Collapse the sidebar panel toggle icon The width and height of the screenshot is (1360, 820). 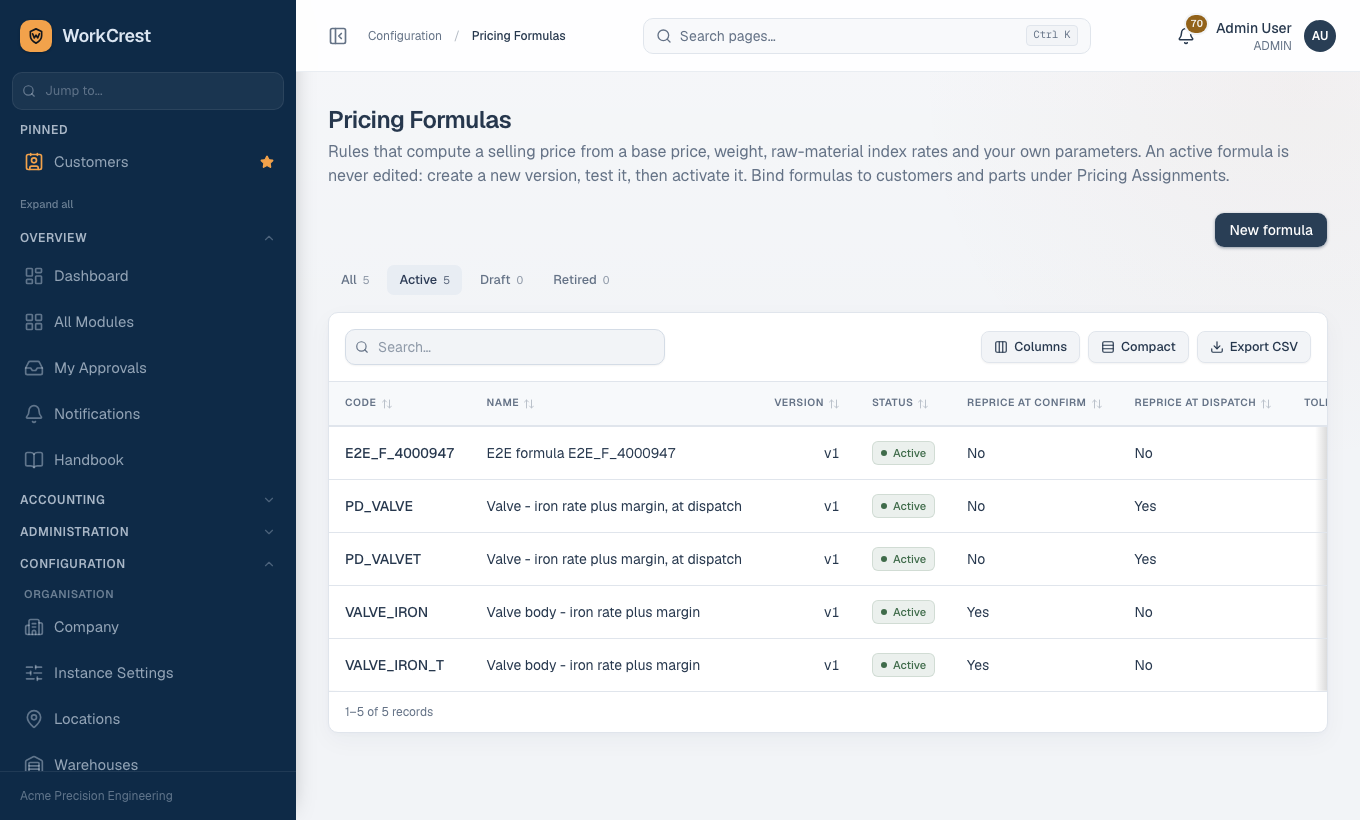pos(338,36)
